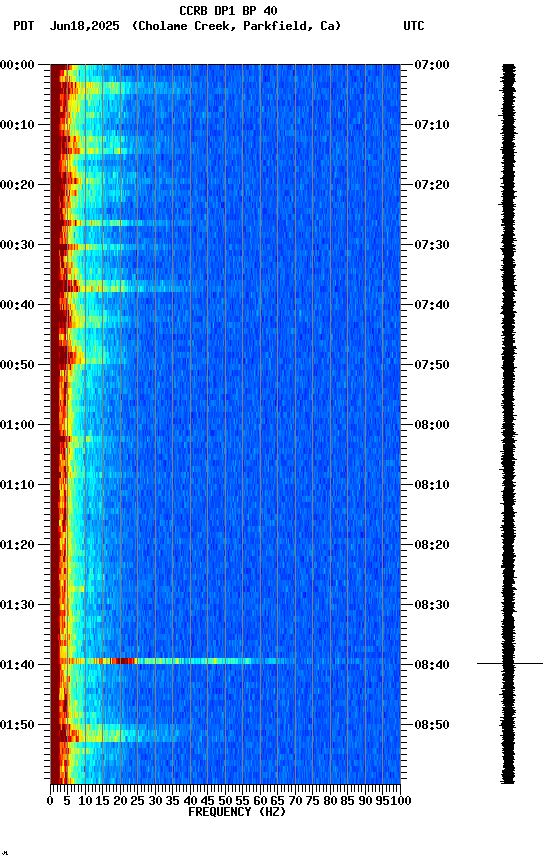Screen dimensions: 552x864
Task: Click the 25 Hz frequency tick label
Action: tap(137, 801)
